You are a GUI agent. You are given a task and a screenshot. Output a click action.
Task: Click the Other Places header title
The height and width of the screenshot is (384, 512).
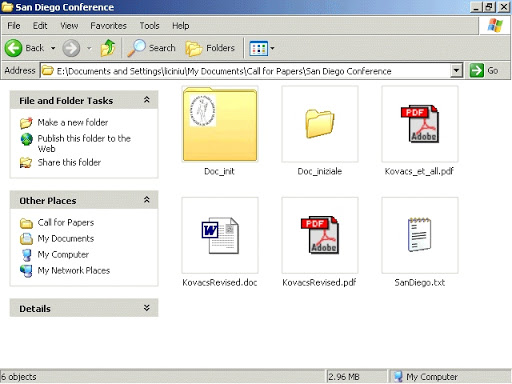(x=48, y=201)
